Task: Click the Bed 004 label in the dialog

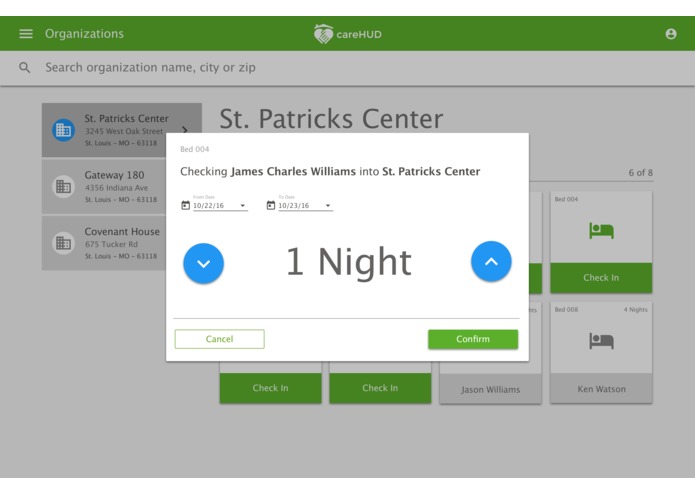Action: pyautogui.click(x=195, y=149)
